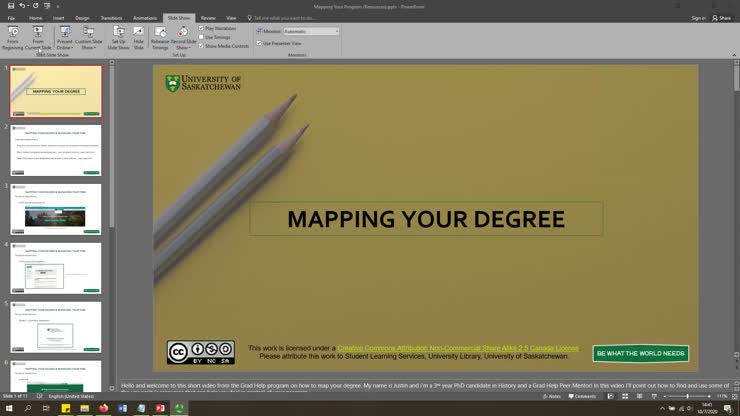Expand Custom Slide Show dropdown

[89, 42]
